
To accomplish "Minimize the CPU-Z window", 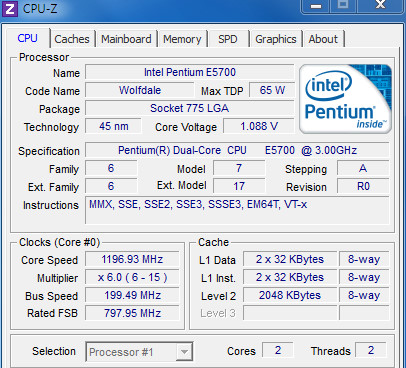I will (x=316, y=6).
